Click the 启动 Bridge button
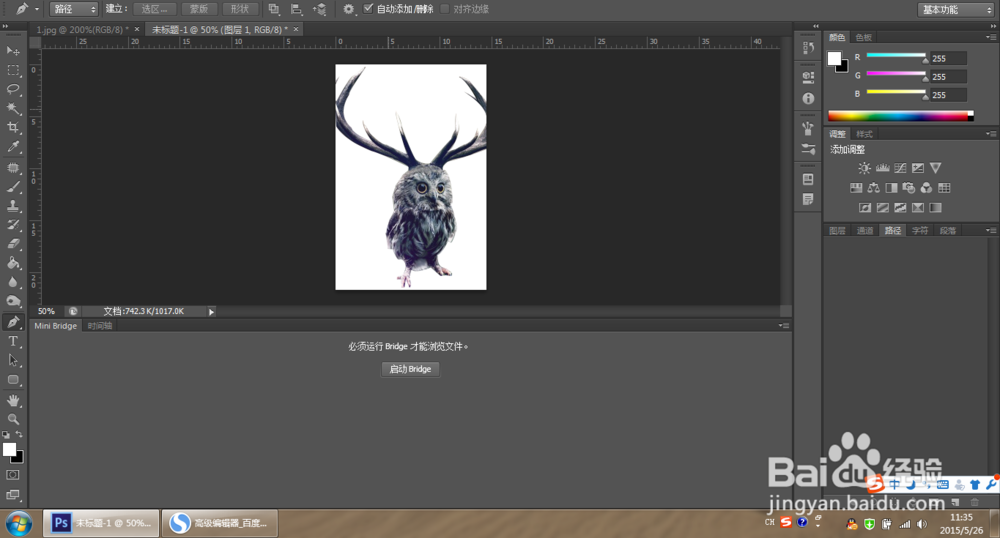The height and width of the screenshot is (538, 1000). [x=410, y=369]
